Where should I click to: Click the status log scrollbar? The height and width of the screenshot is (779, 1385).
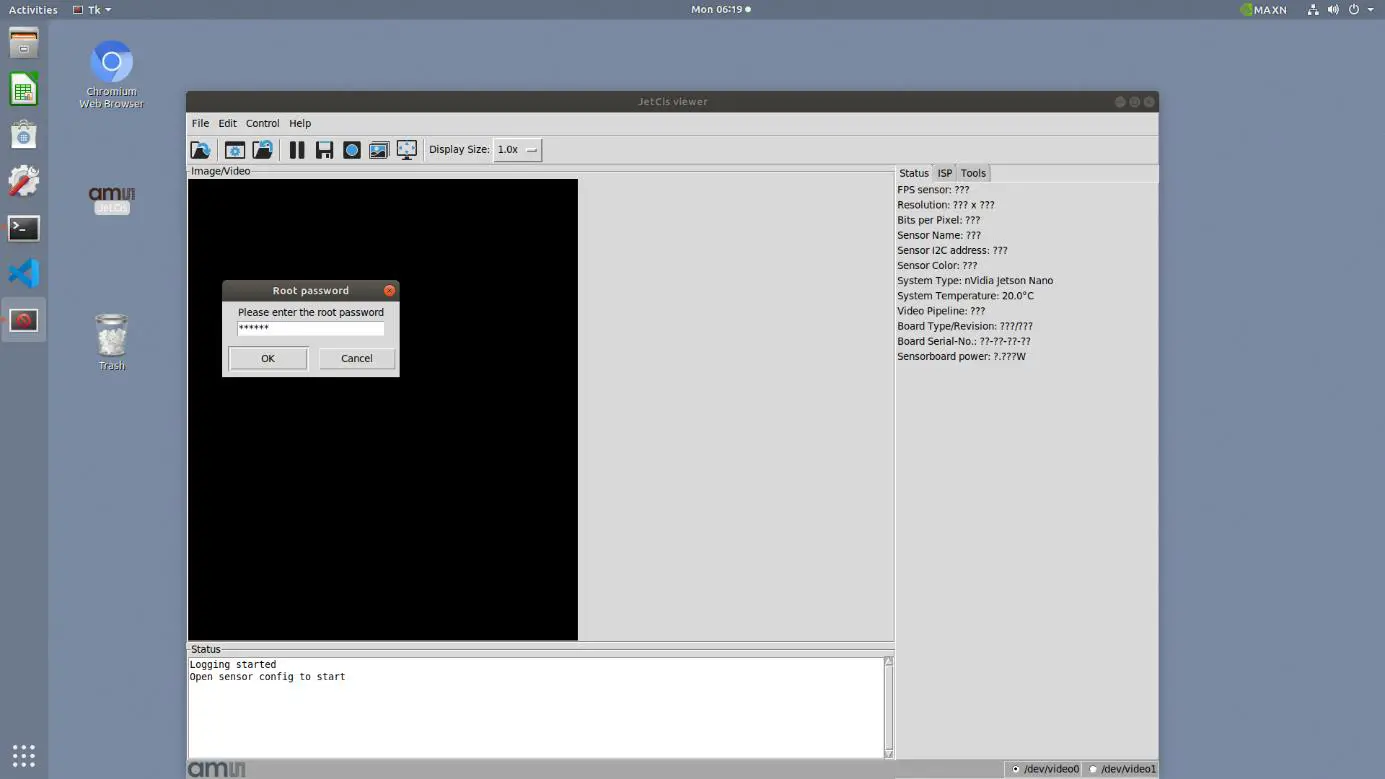888,707
